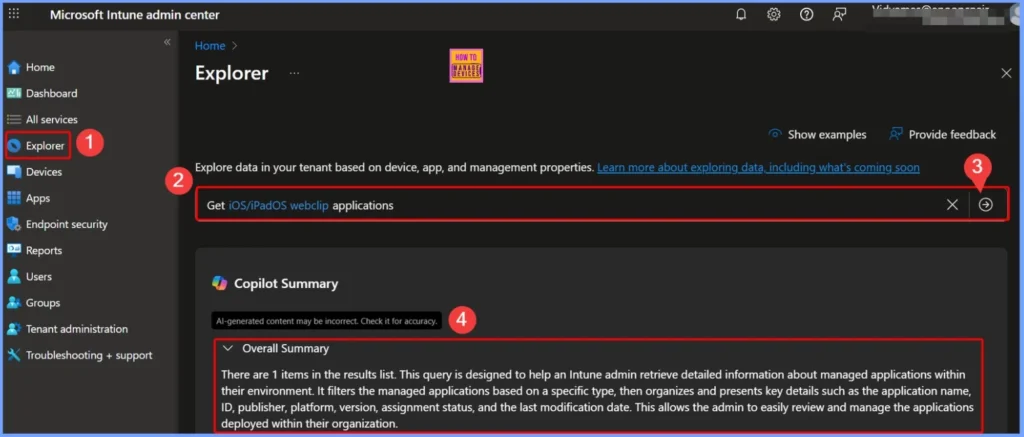
Task: Open Groups section
Action: pyautogui.click(x=43, y=302)
